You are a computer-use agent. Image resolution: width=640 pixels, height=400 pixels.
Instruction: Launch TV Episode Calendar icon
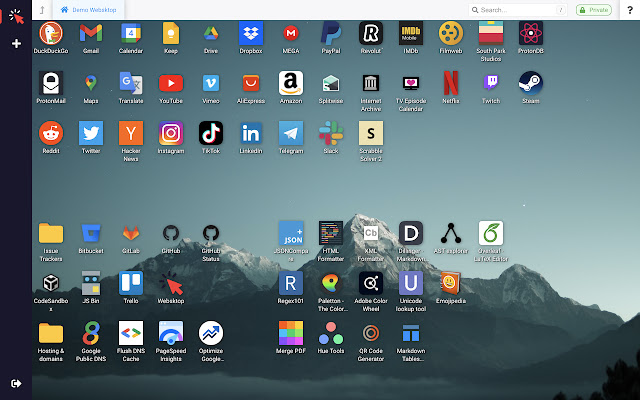click(411, 83)
